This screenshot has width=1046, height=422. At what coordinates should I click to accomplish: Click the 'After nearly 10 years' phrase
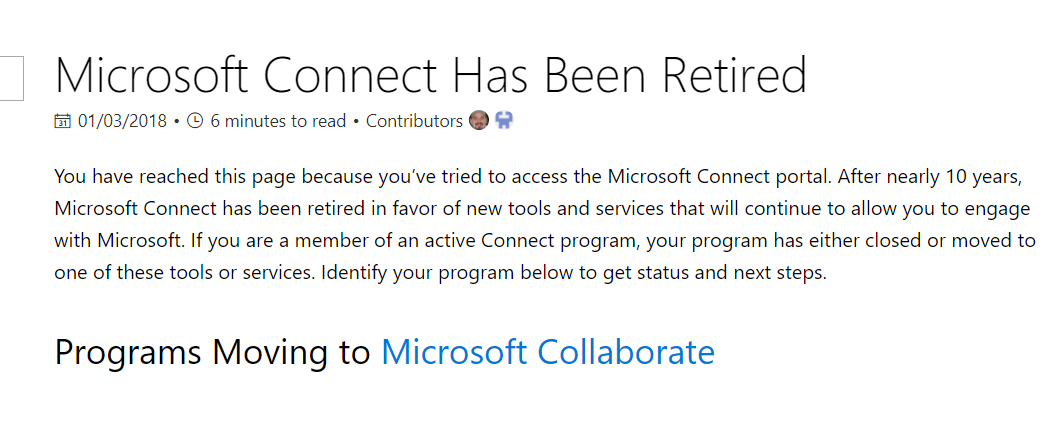(x=933, y=177)
